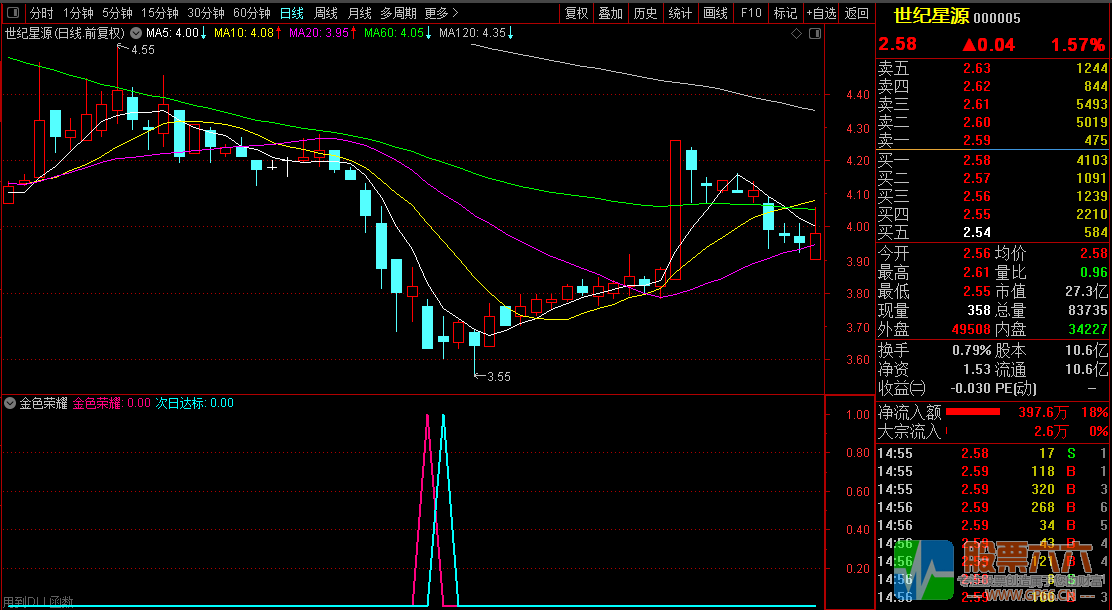Expand the 更多 periods menu
This screenshot has width=1112, height=610.
pyautogui.click(x=441, y=13)
